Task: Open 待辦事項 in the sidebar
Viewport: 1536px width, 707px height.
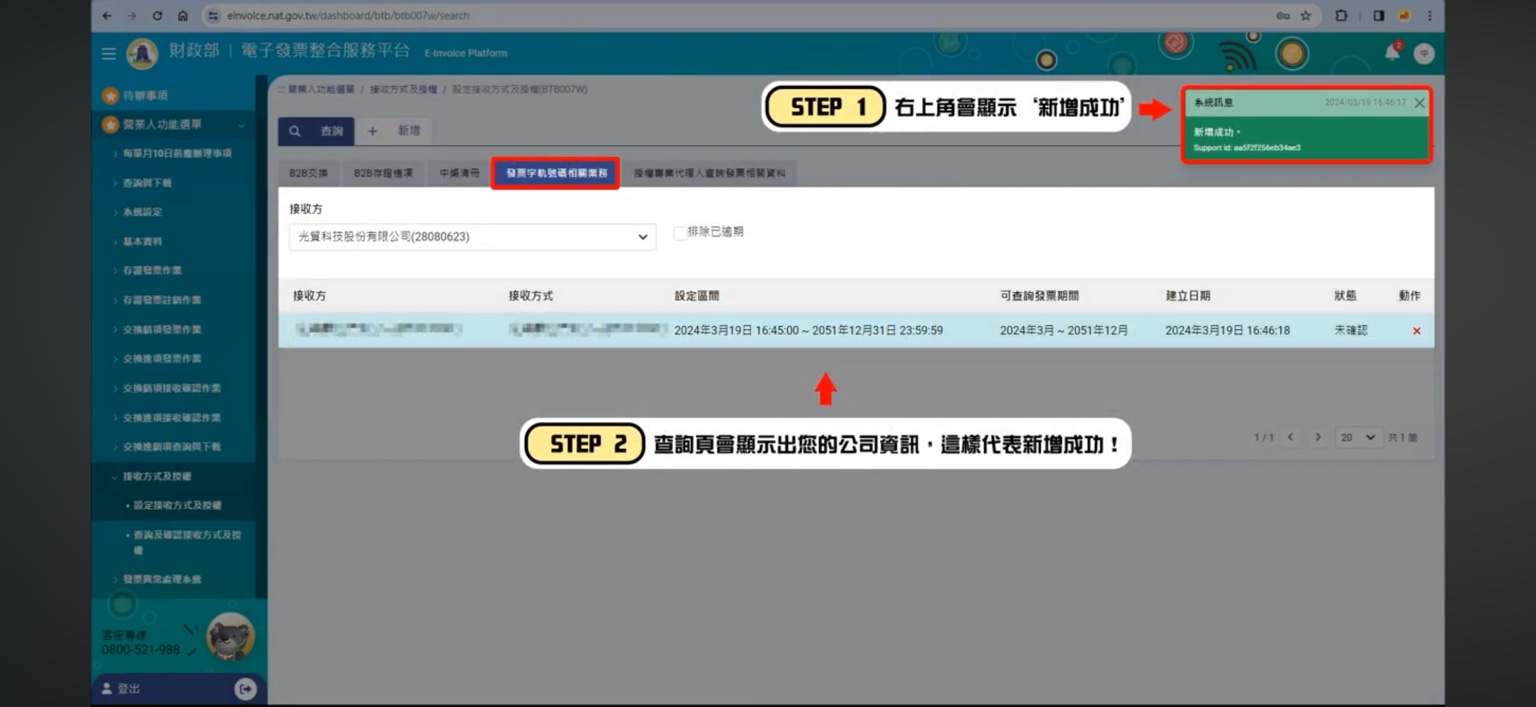Action: tap(146, 96)
